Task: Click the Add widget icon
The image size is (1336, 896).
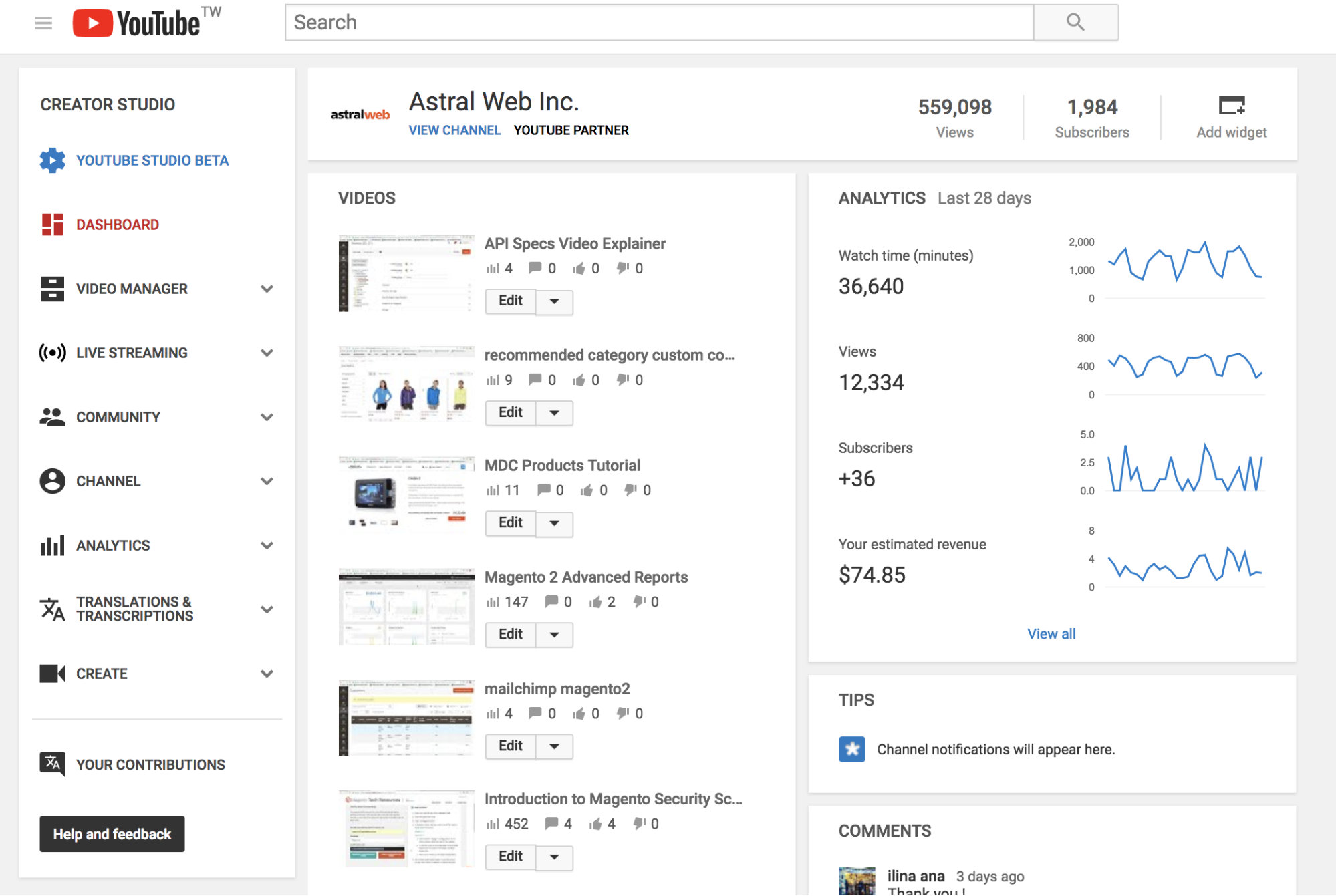Action: tap(1232, 106)
